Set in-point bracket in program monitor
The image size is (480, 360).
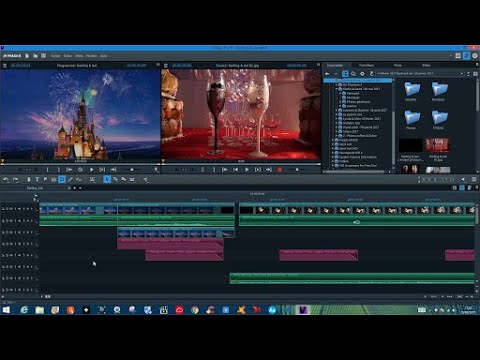click(x=48, y=170)
